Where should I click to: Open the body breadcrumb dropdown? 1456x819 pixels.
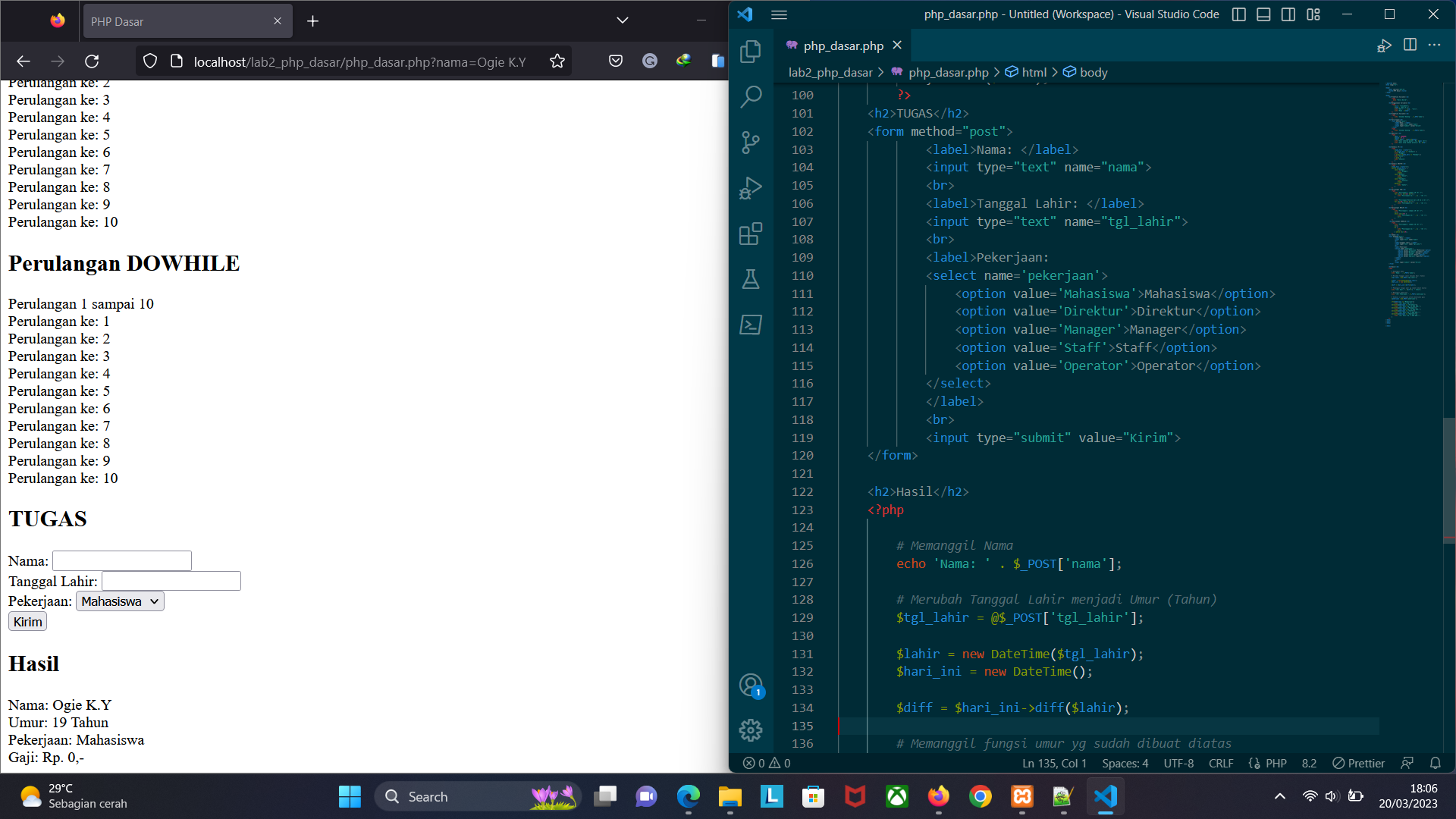point(1092,72)
